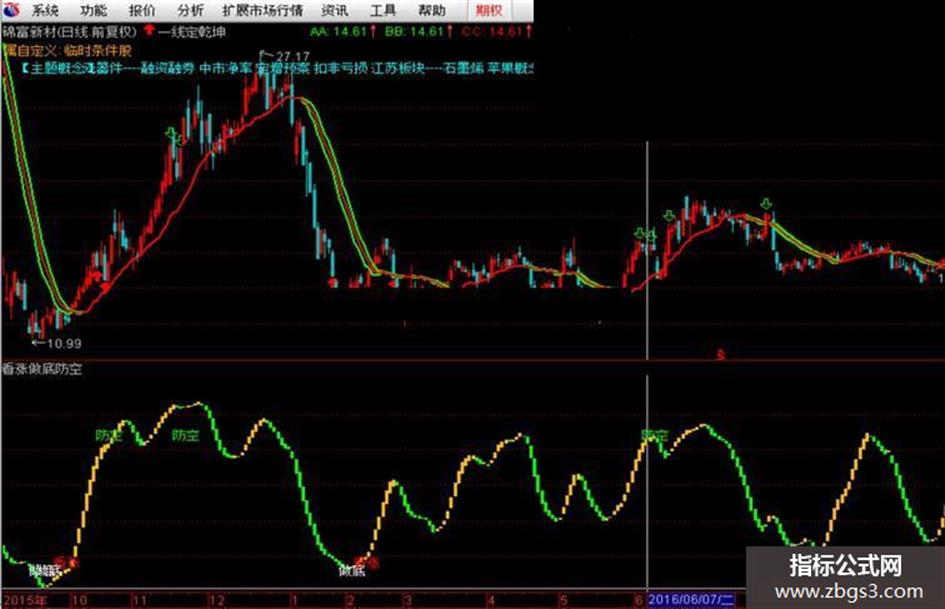
Task: Click the month 3 time axis marker
Action: click(408, 600)
